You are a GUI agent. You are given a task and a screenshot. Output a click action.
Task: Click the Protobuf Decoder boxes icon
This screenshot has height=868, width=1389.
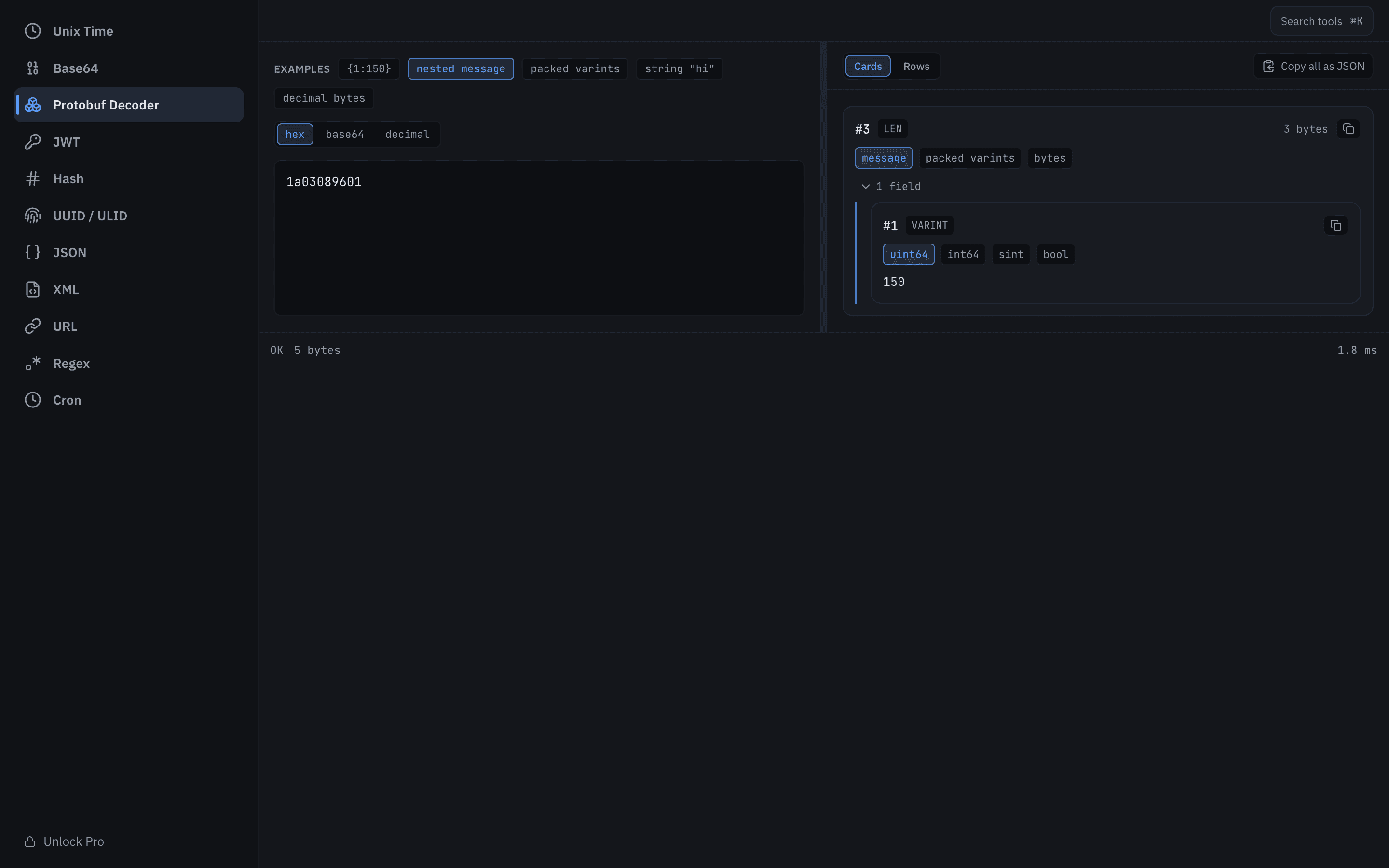pos(33,105)
